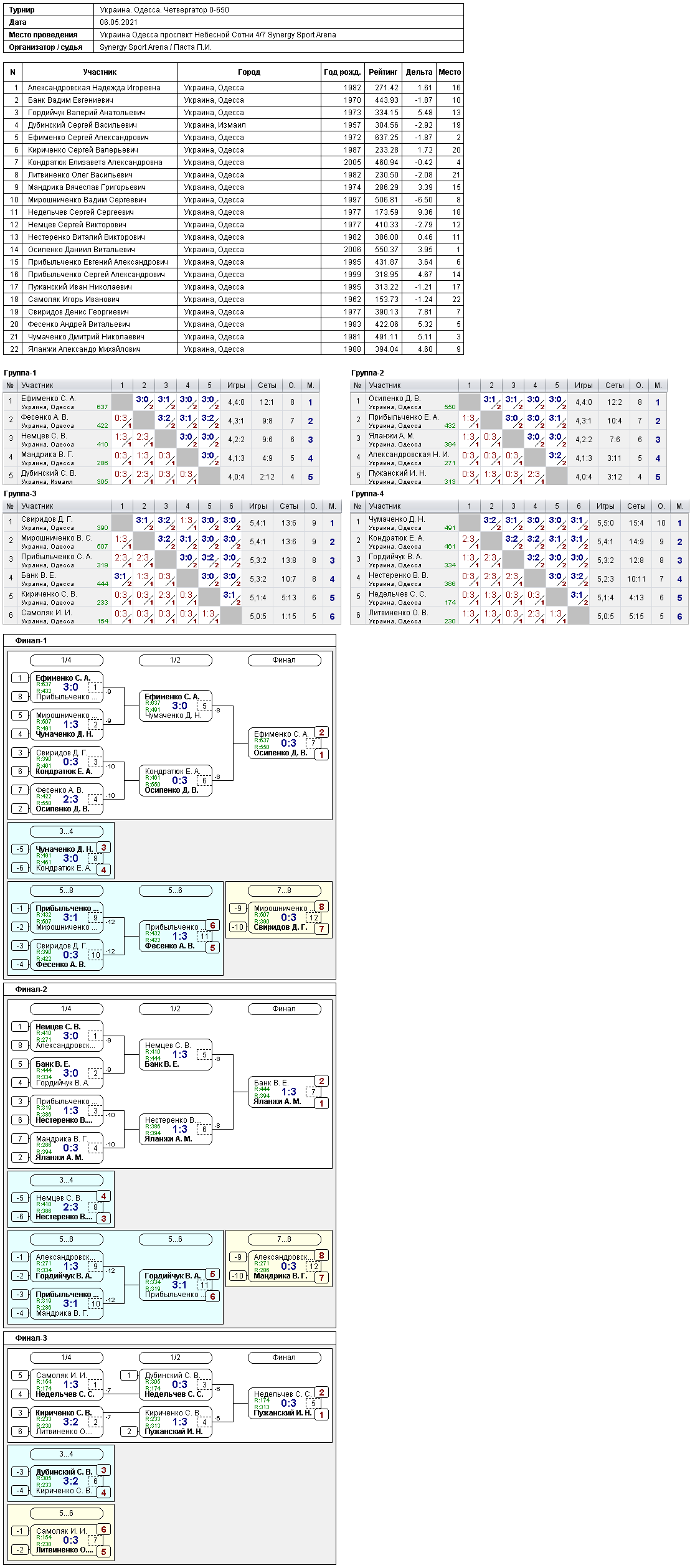
Task: Click 'Ефименко С. А.' in Группа-1 table
Action: [x=49, y=399]
